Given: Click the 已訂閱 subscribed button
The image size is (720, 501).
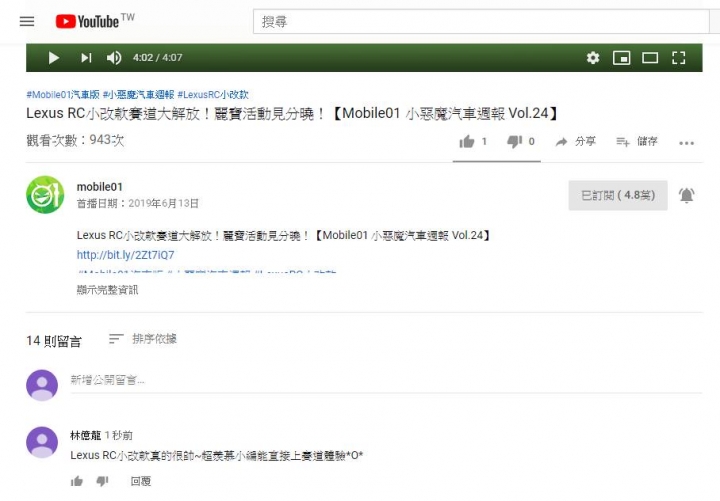Looking at the screenshot, I should pyautogui.click(x=618, y=195).
